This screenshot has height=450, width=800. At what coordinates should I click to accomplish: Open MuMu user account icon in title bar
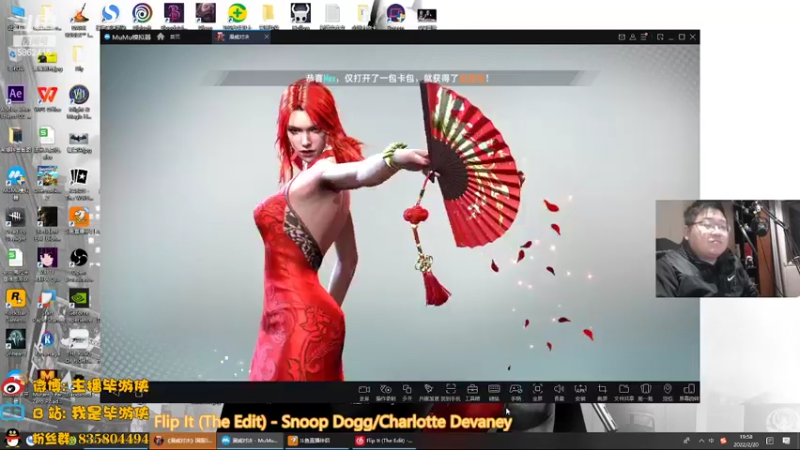click(633, 37)
